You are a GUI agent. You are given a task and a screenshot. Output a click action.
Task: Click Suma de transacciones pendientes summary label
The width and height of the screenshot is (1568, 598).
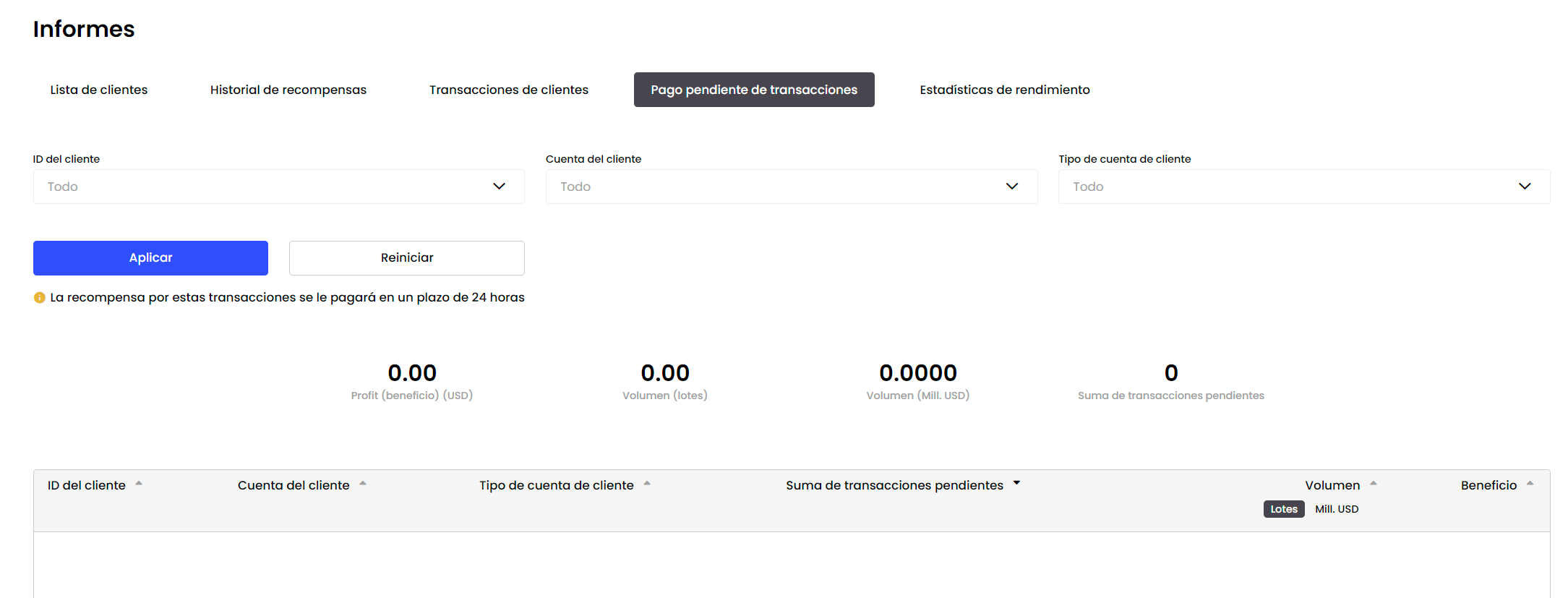pos(1171,396)
